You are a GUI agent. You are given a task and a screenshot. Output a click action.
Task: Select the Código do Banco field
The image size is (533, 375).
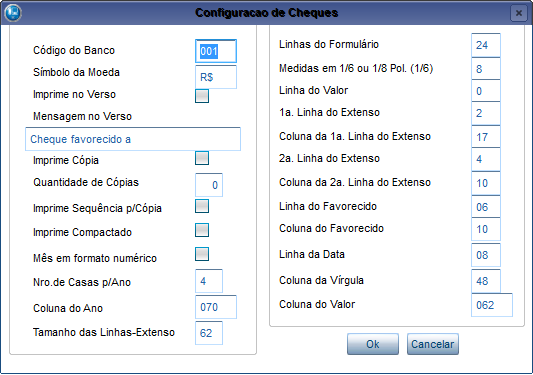pos(216,51)
